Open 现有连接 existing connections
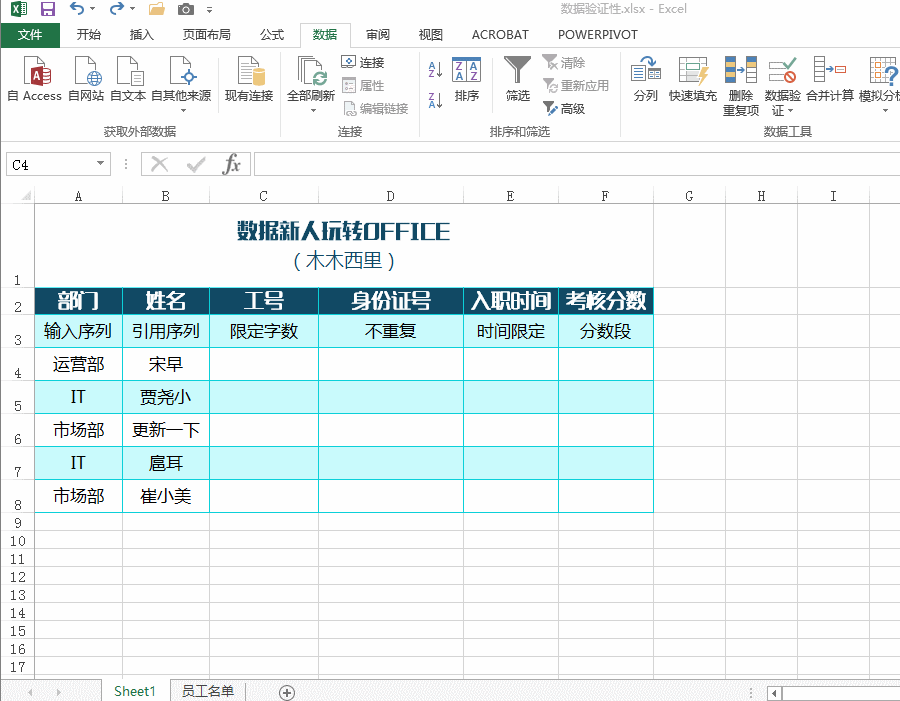The width and height of the screenshot is (900, 701). pos(249,79)
